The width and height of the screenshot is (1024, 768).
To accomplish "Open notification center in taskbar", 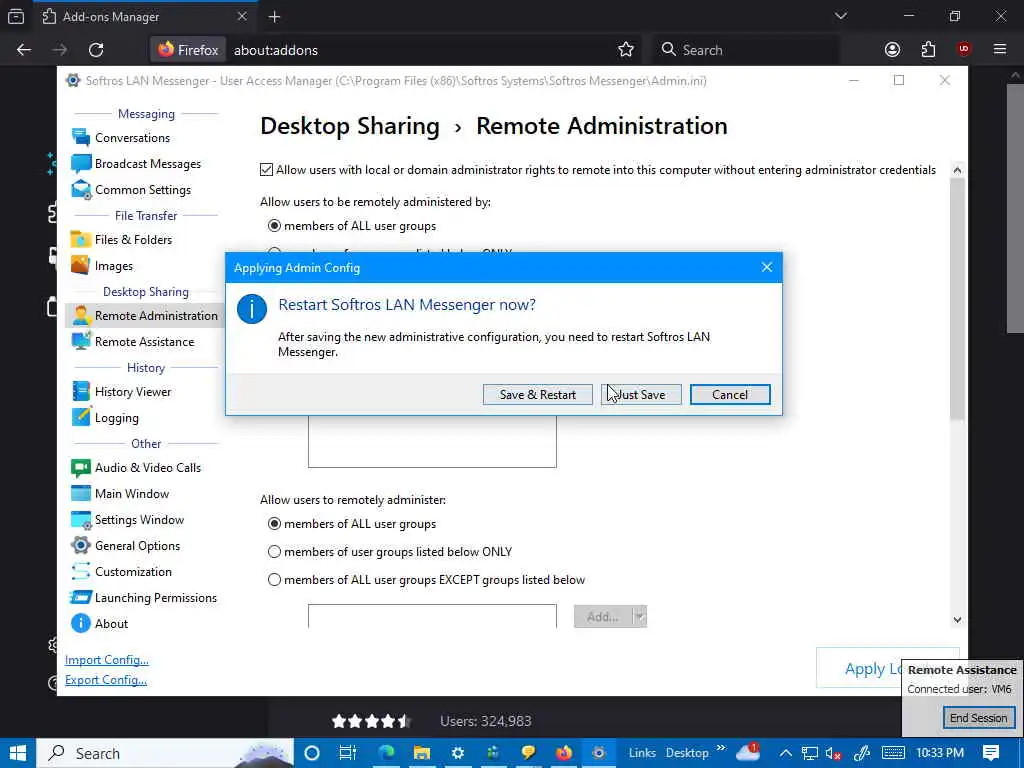I will pyautogui.click(x=991, y=753).
